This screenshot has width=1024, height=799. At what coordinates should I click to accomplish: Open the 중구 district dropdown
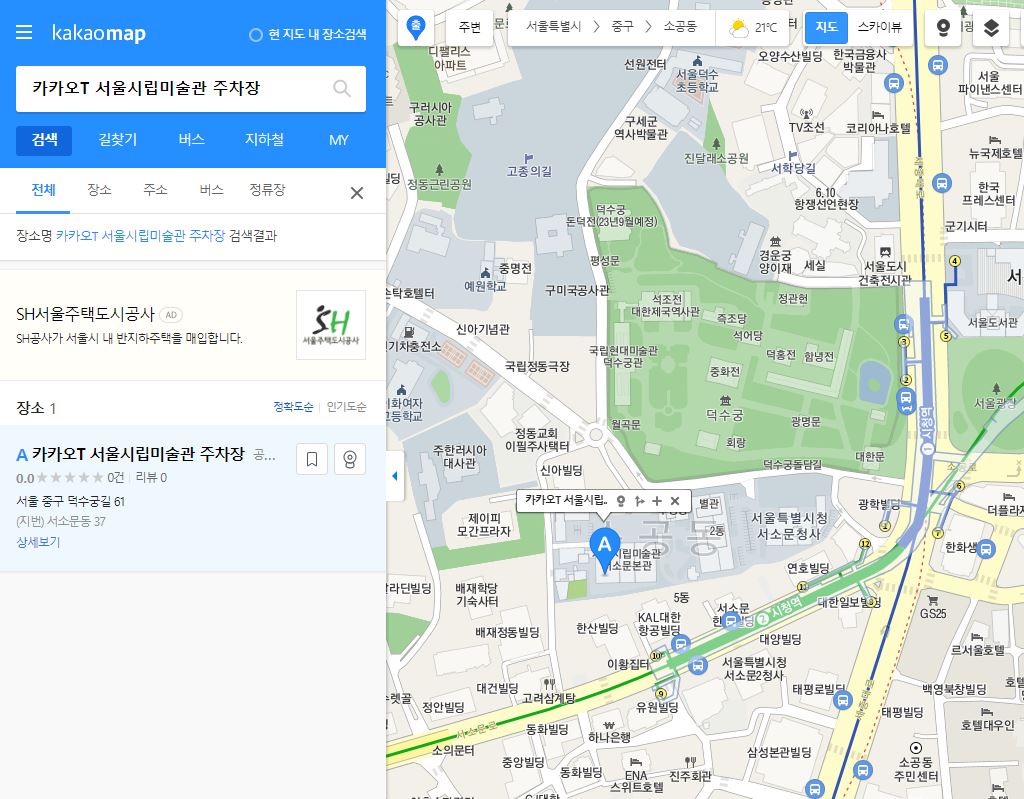622,27
